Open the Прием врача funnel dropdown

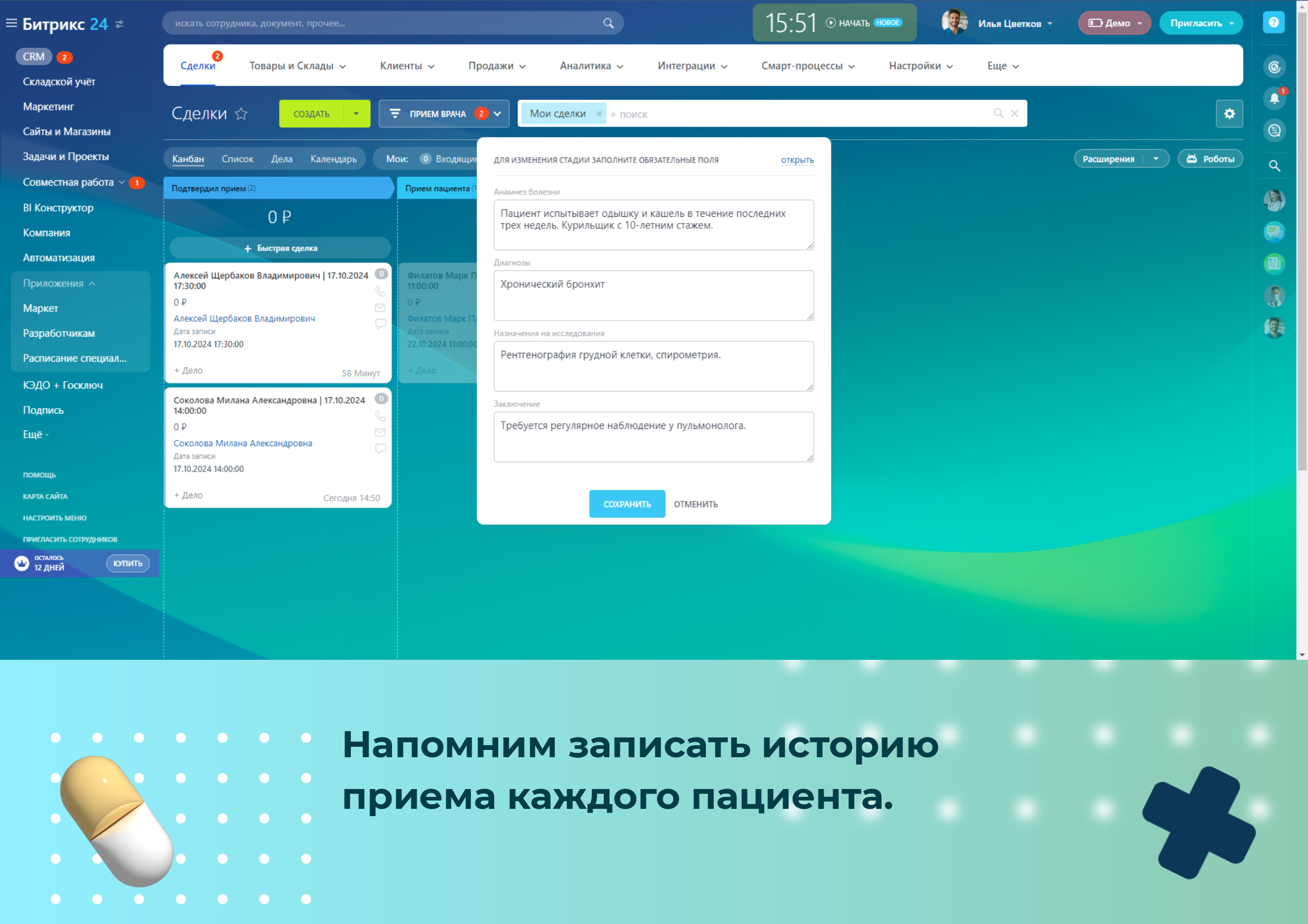point(497,114)
